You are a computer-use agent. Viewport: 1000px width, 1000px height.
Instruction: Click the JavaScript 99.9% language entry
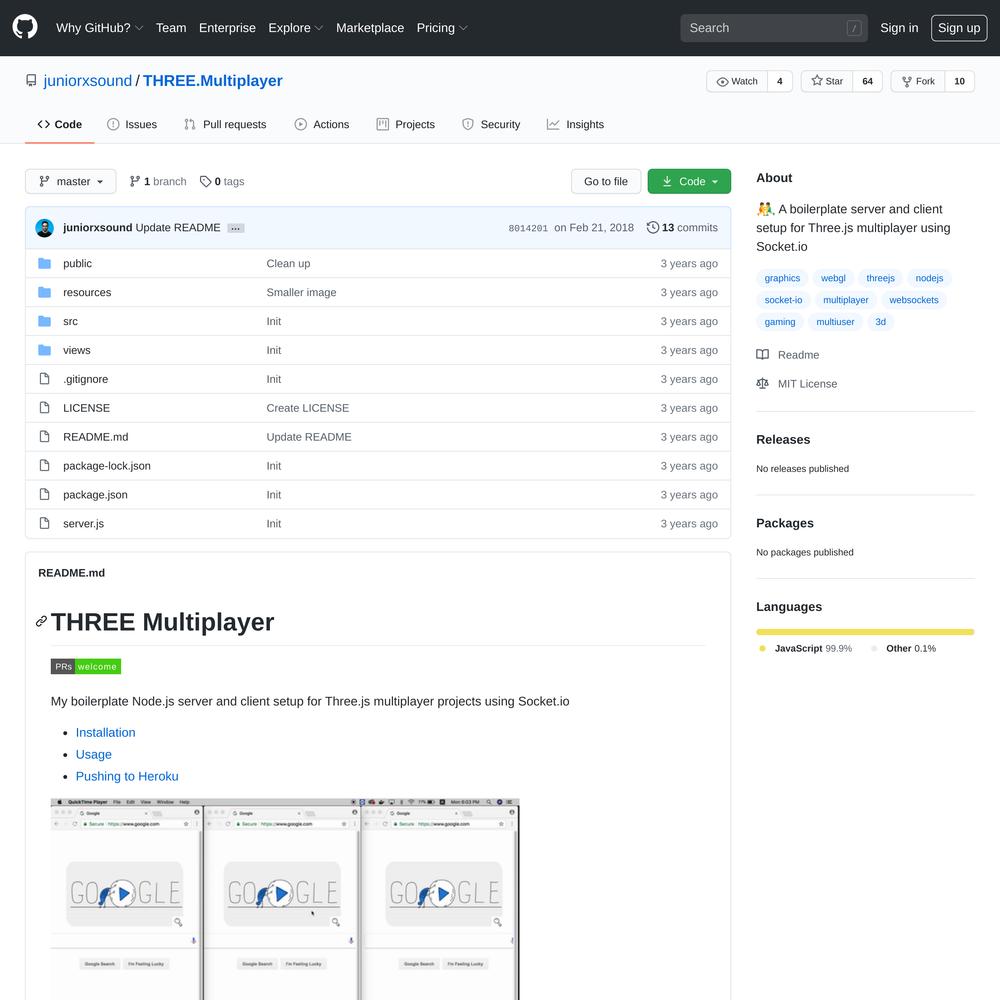point(805,649)
